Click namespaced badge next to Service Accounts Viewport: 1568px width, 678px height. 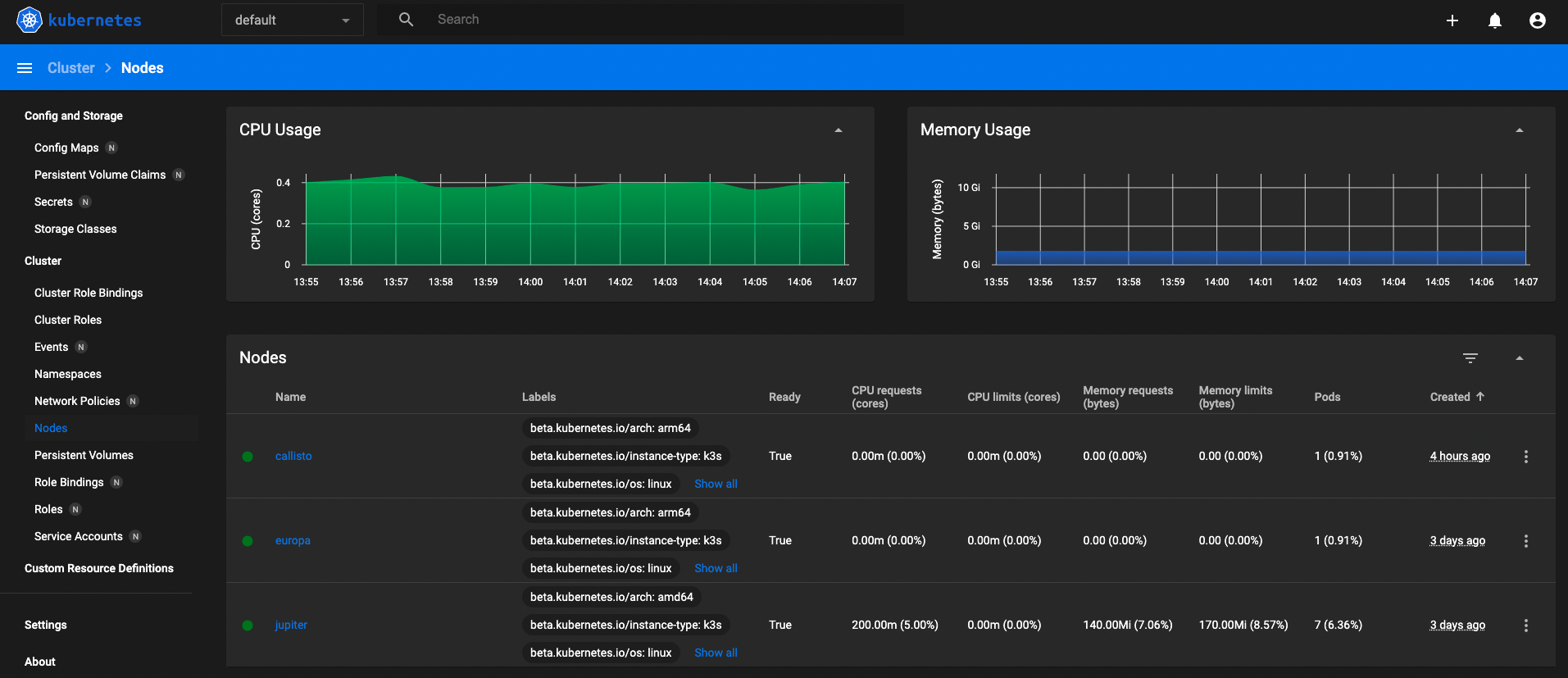[x=135, y=536]
